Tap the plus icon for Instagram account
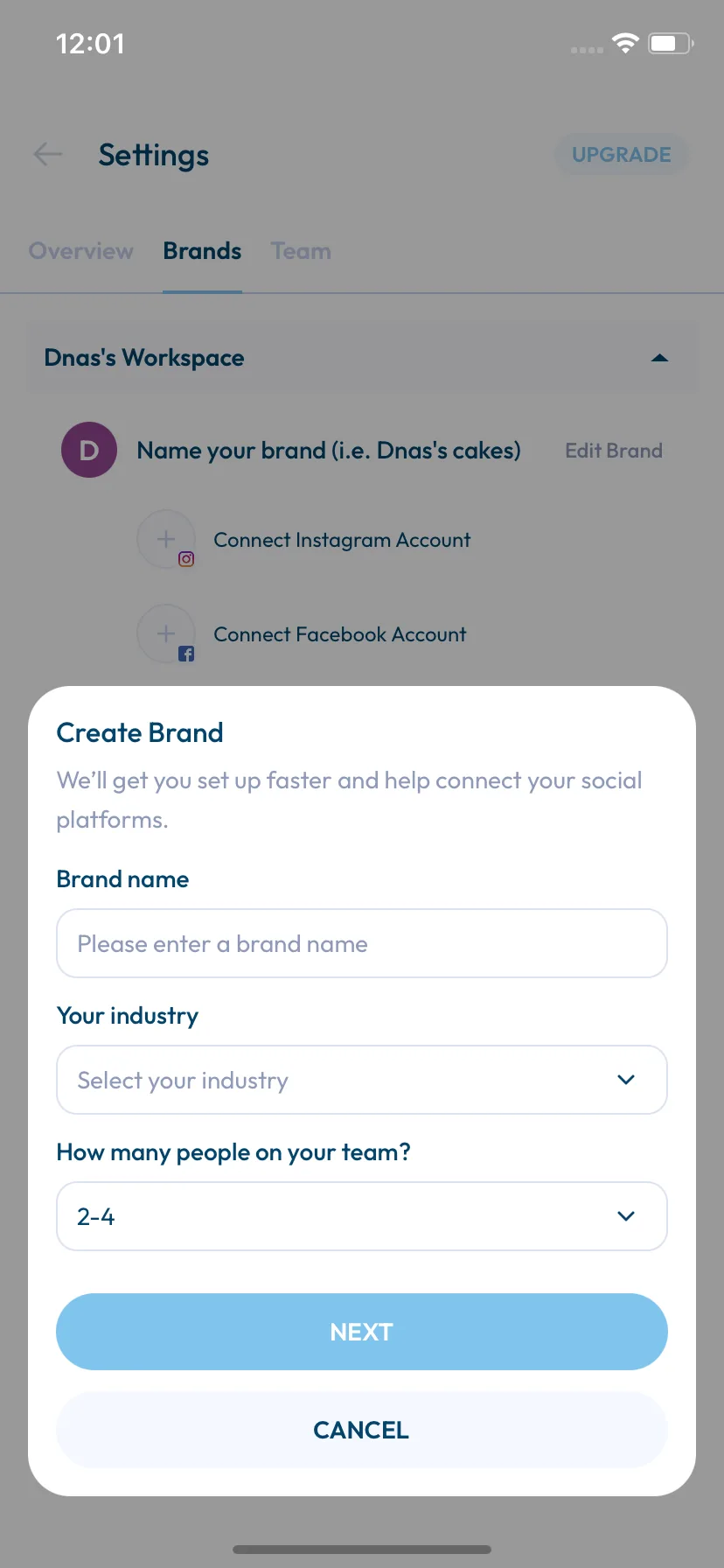The height and width of the screenshot is (1568, 724). click(x=166, y=539)
